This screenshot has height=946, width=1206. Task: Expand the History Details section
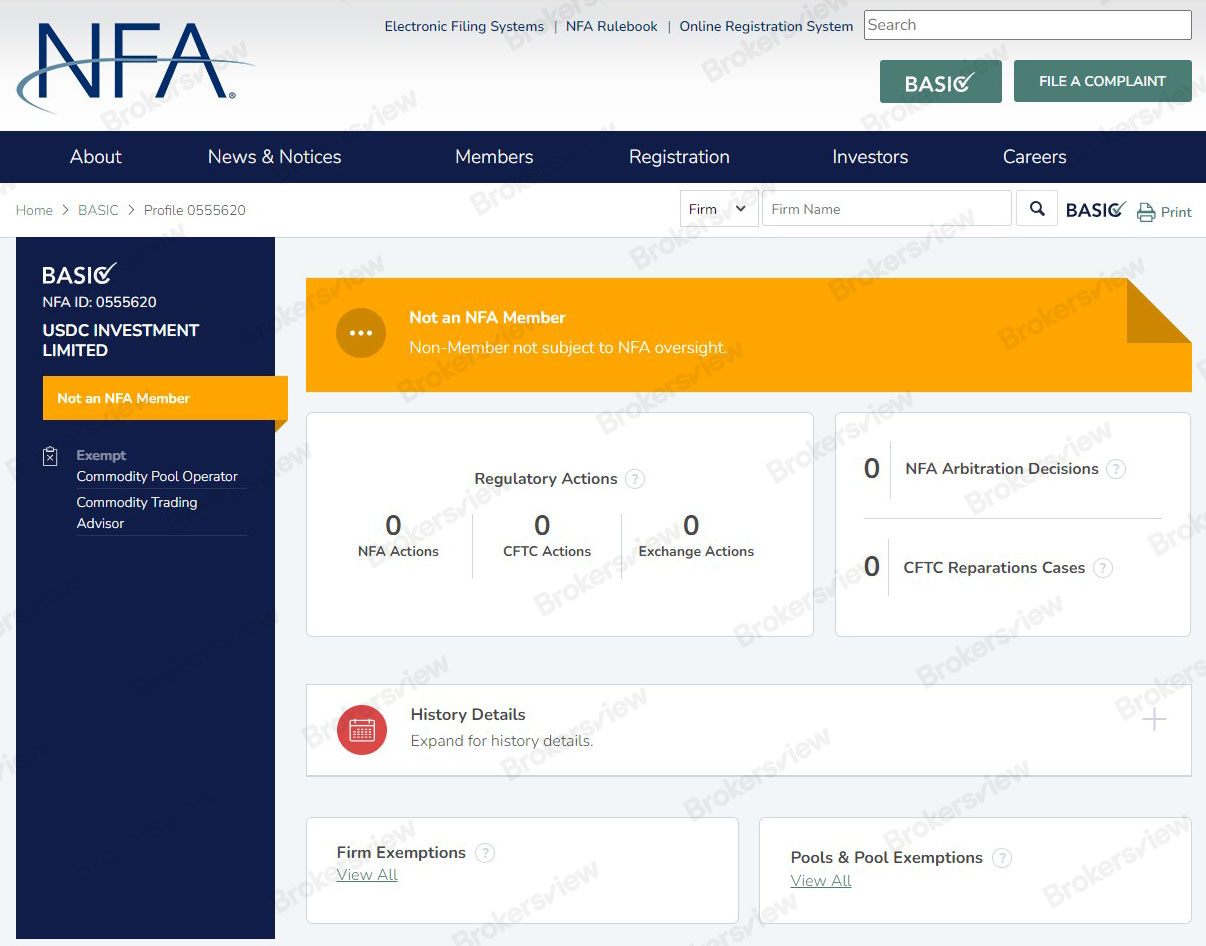1154,719
